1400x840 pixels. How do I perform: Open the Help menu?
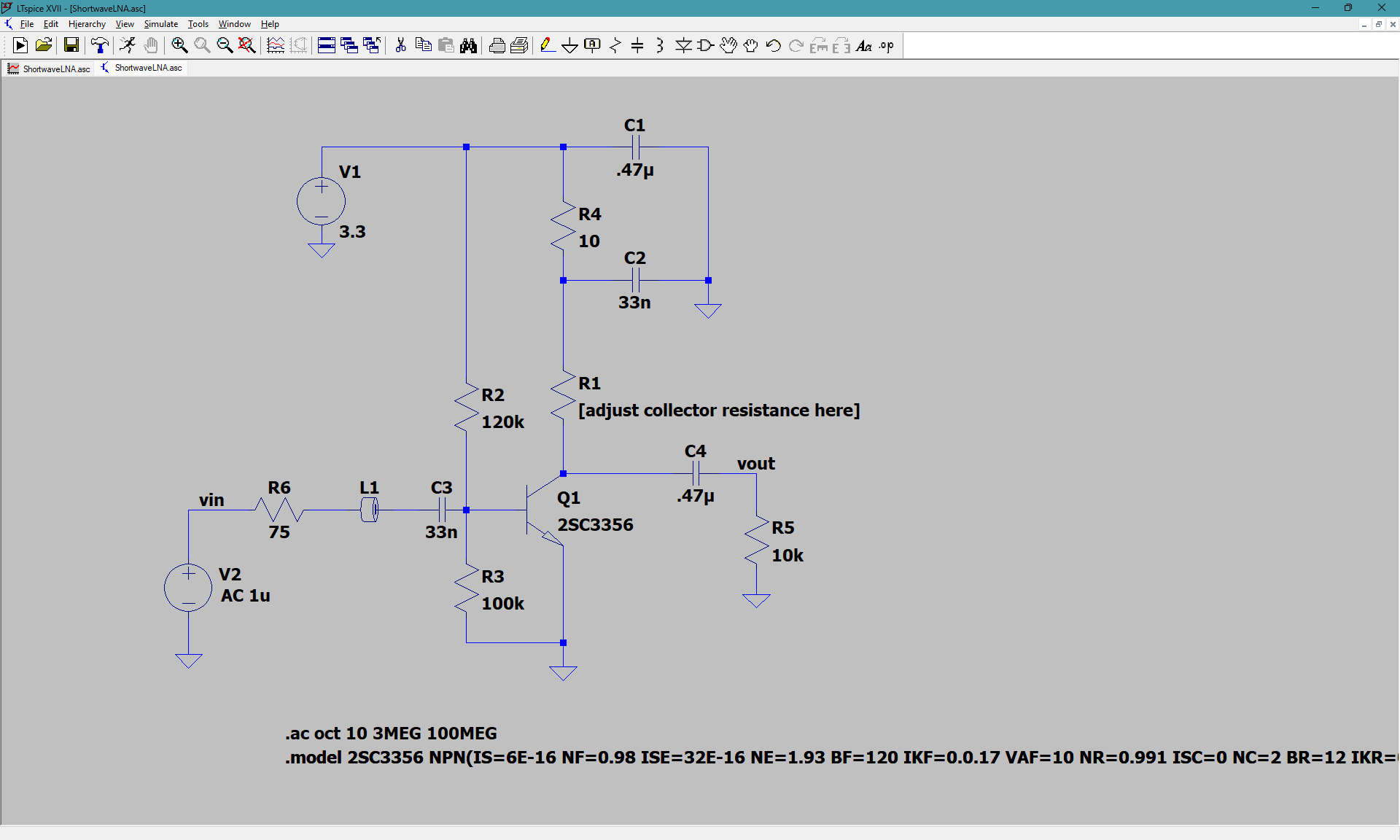pos(270,24)
